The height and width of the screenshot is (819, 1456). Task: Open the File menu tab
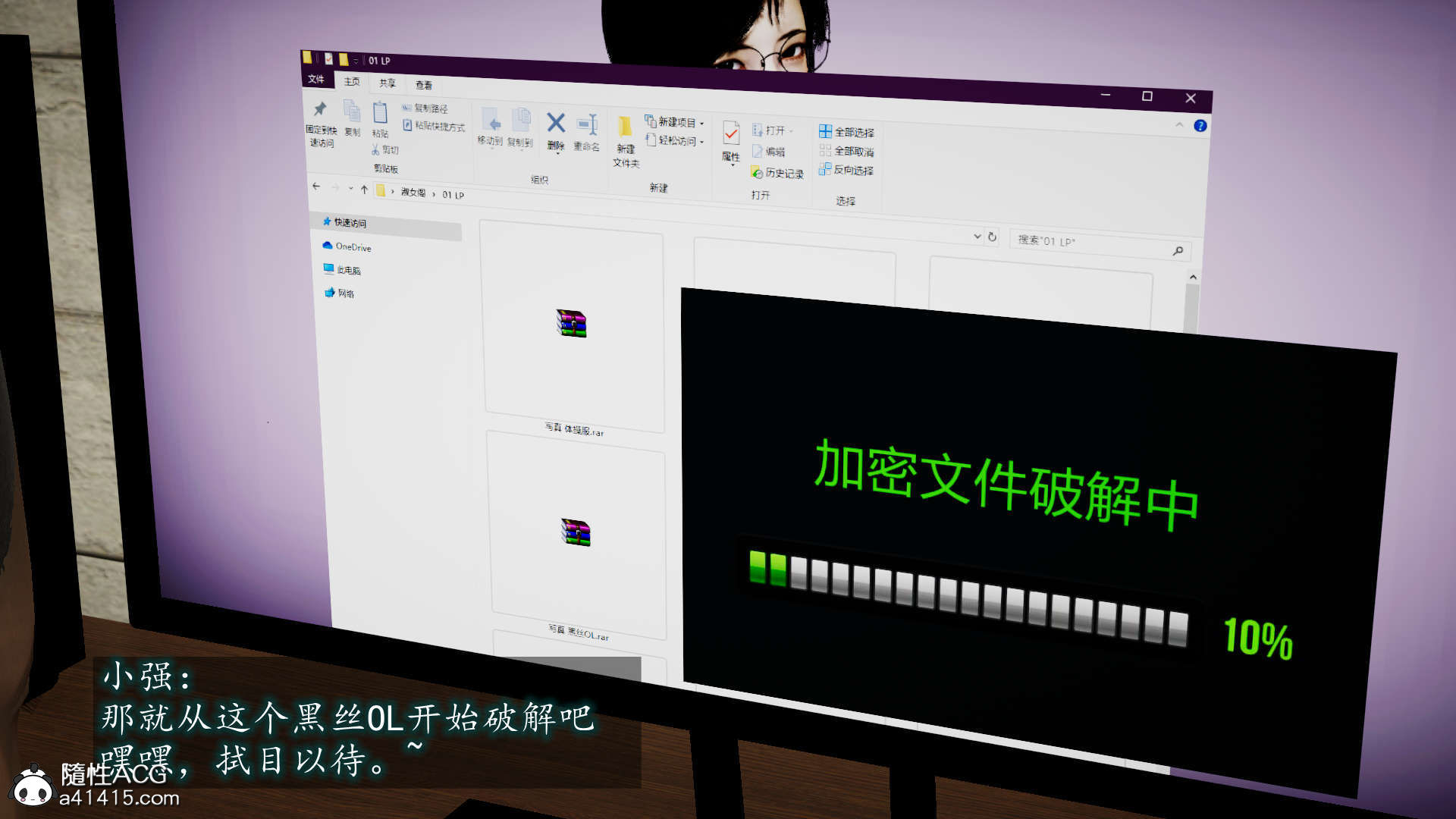(x=316, y=79)
